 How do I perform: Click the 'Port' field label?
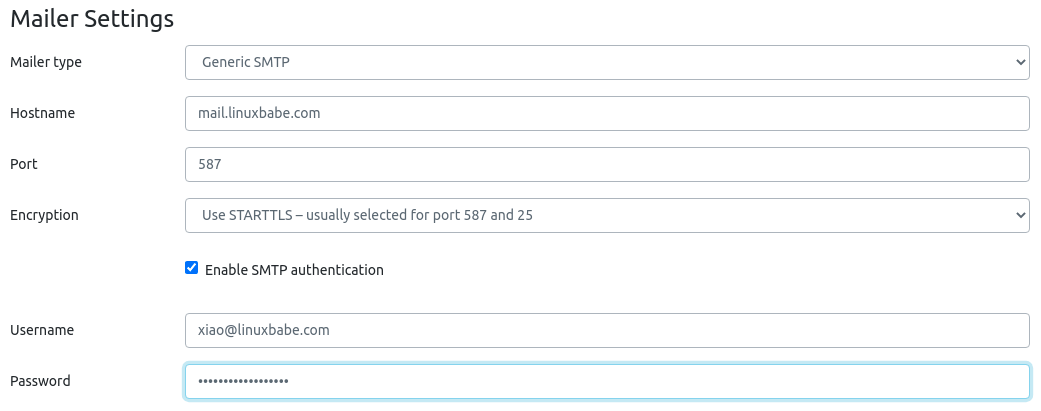click(x=24, y=164)
